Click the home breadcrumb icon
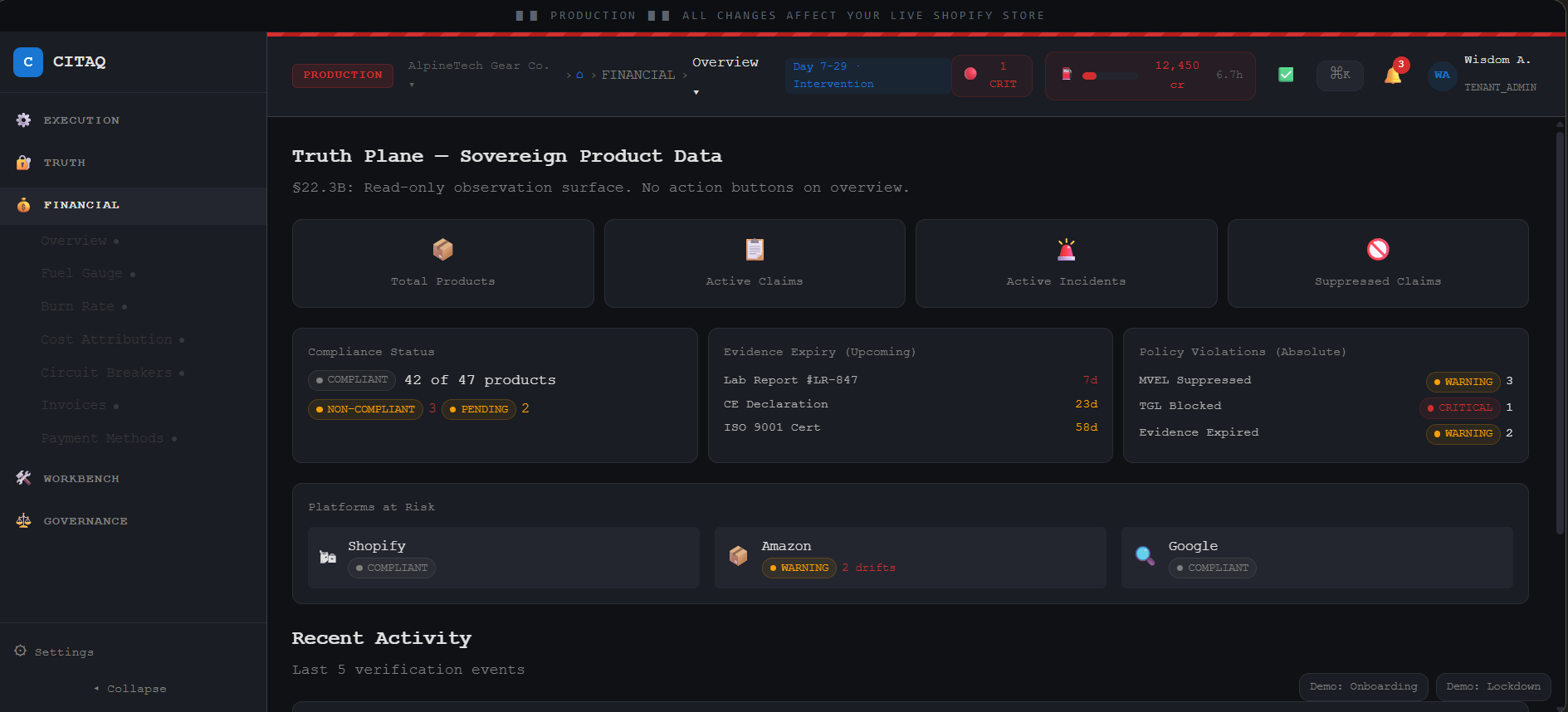Screen dimensions: 1568x712 click(579, 75)
